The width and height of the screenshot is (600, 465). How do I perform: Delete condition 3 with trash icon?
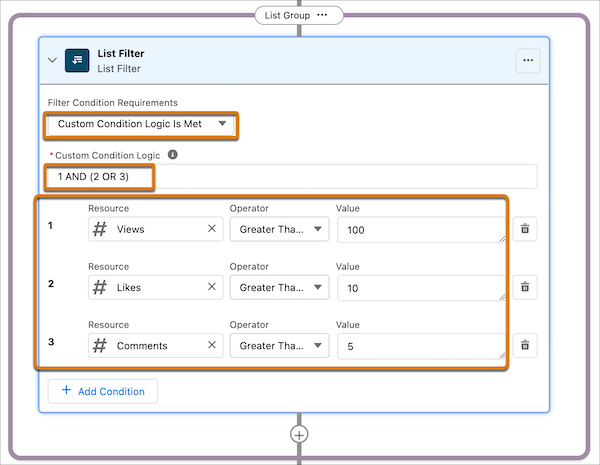526,345
